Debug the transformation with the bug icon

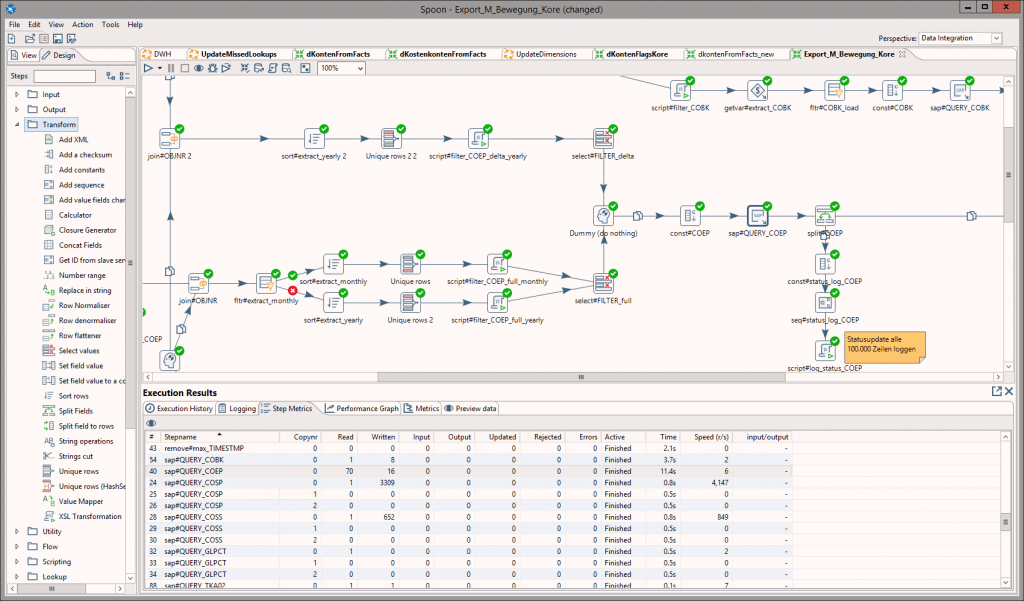click(212, 68)
